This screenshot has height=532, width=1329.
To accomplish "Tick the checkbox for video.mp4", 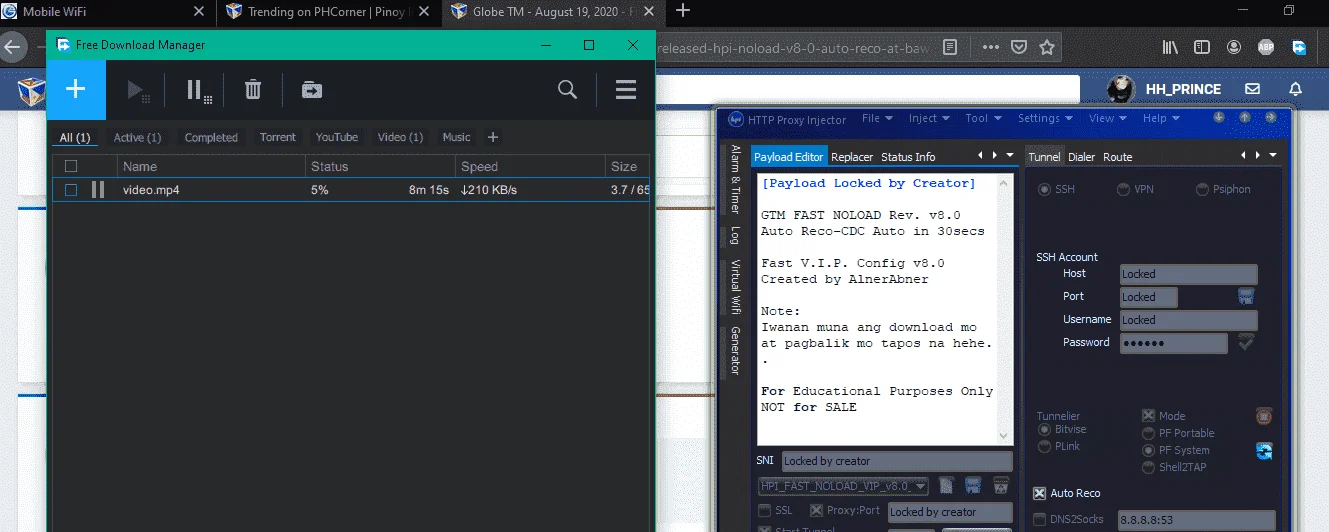I will coord(70,190).
